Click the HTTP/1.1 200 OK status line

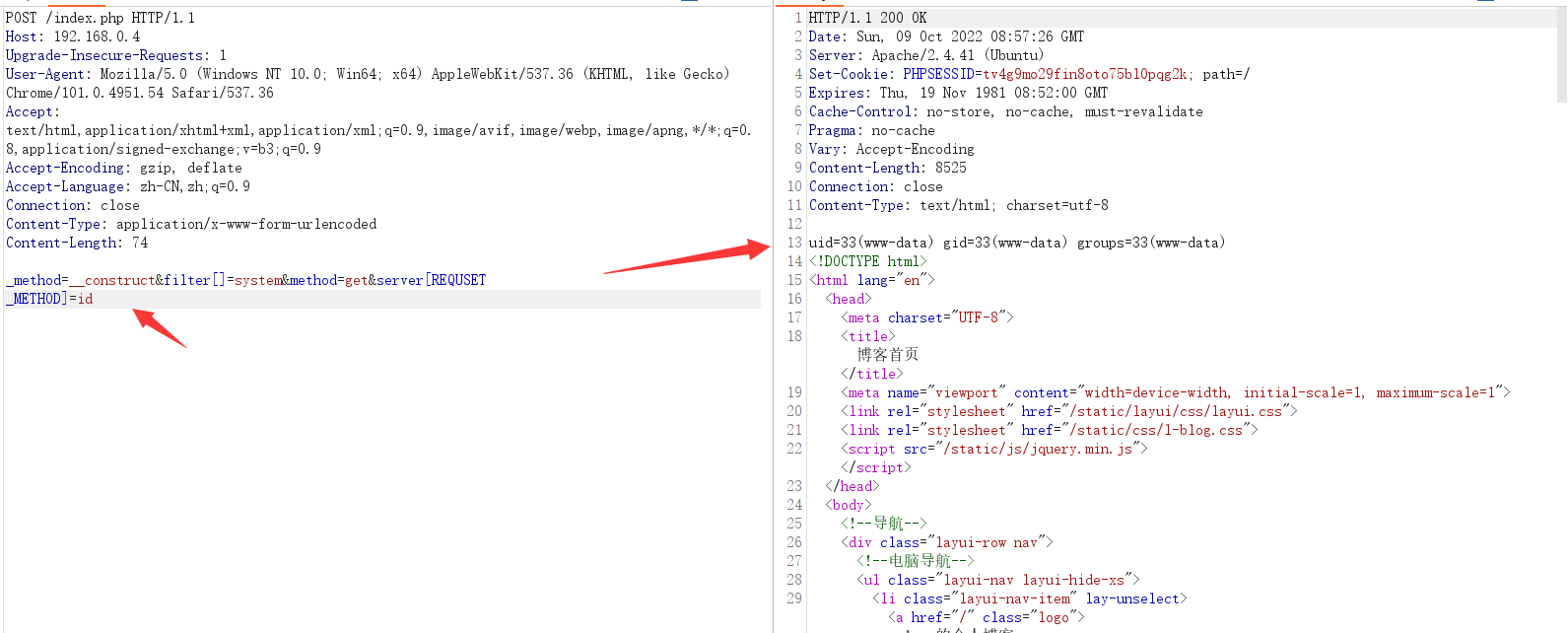[x=867, y=18]
